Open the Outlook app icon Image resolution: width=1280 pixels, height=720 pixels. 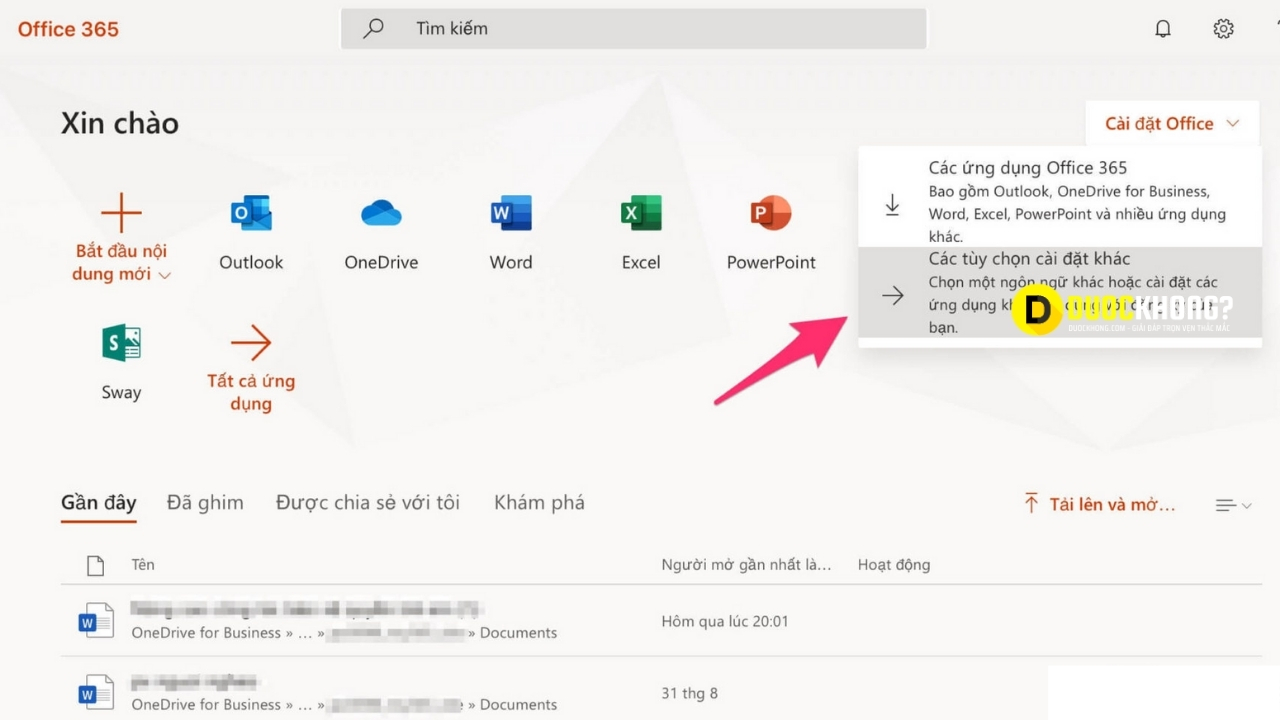(x=251, y=213)
